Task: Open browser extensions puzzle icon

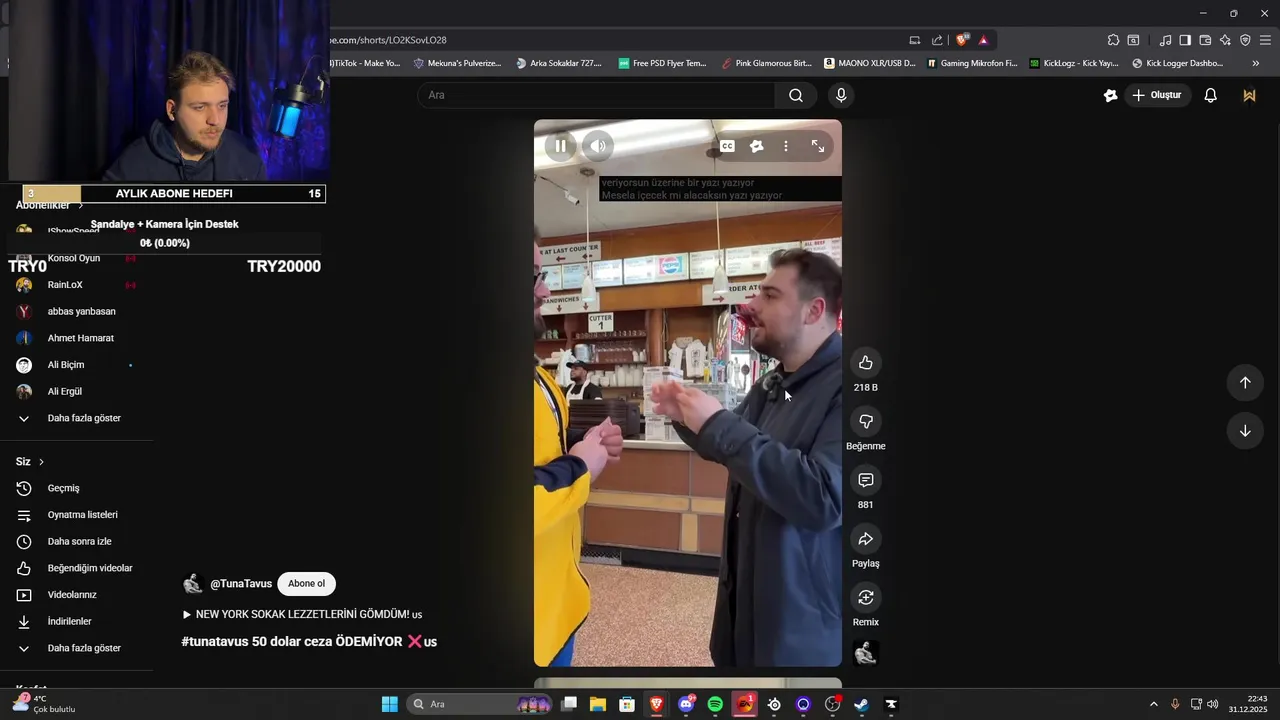Action: point(1113,40)
